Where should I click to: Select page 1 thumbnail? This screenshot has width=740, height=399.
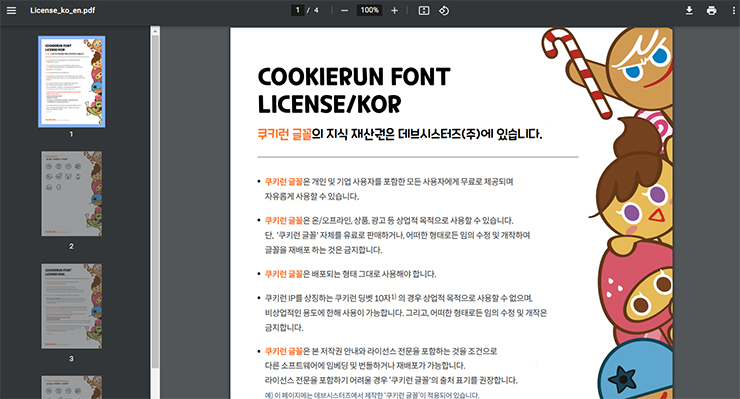[x=72, y=82]
